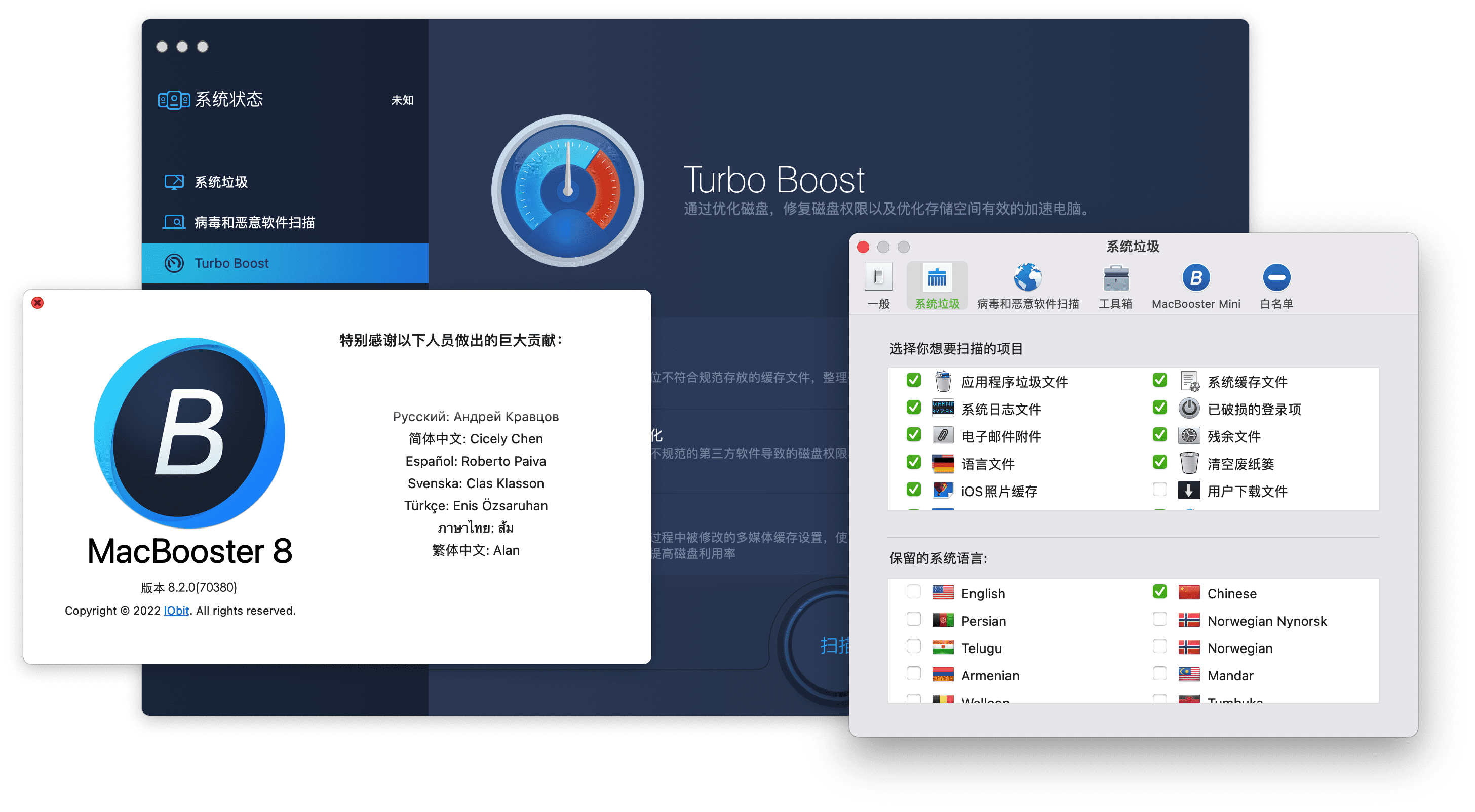Click the MacBooster 8 logo
Image resolution: width=1475 pixels, height=812 pixels.
(189, 433)
